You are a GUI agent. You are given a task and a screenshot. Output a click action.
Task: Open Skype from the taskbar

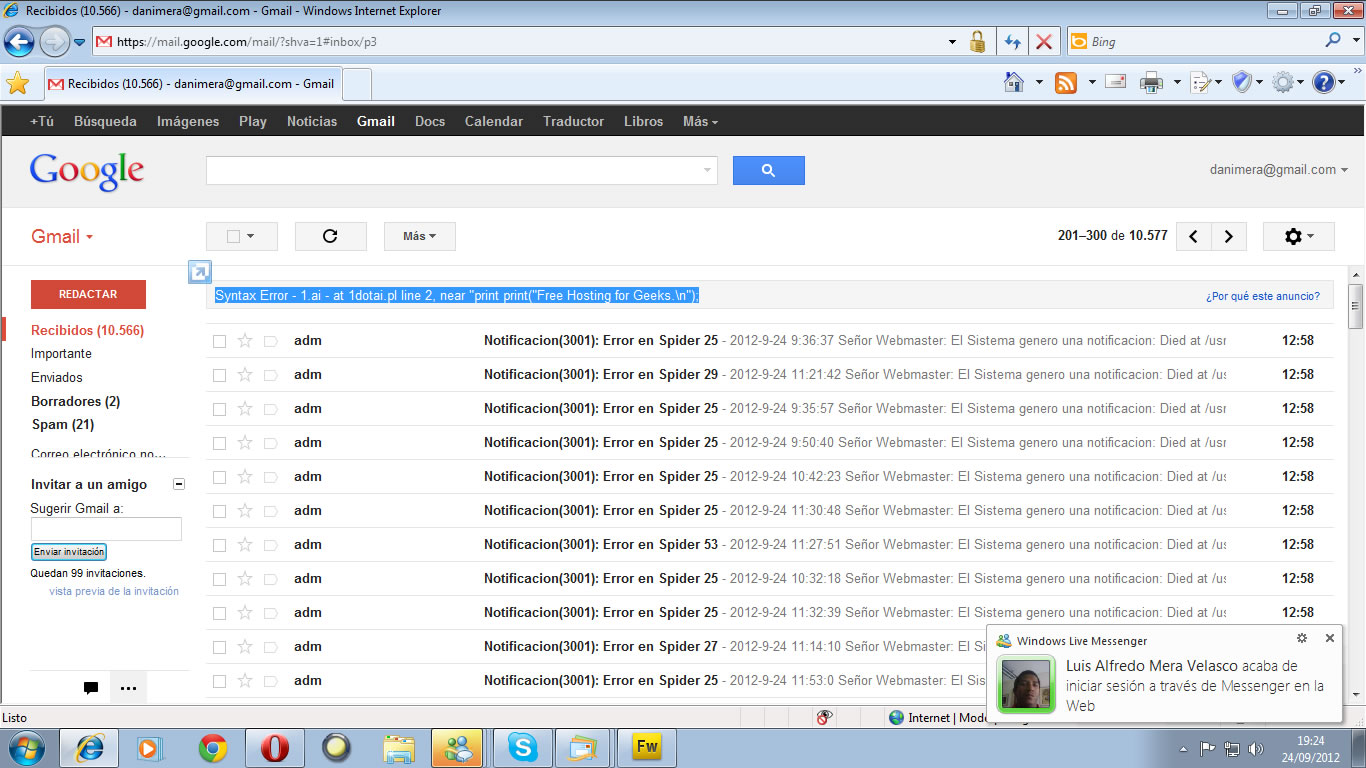[x=522, y=747]
